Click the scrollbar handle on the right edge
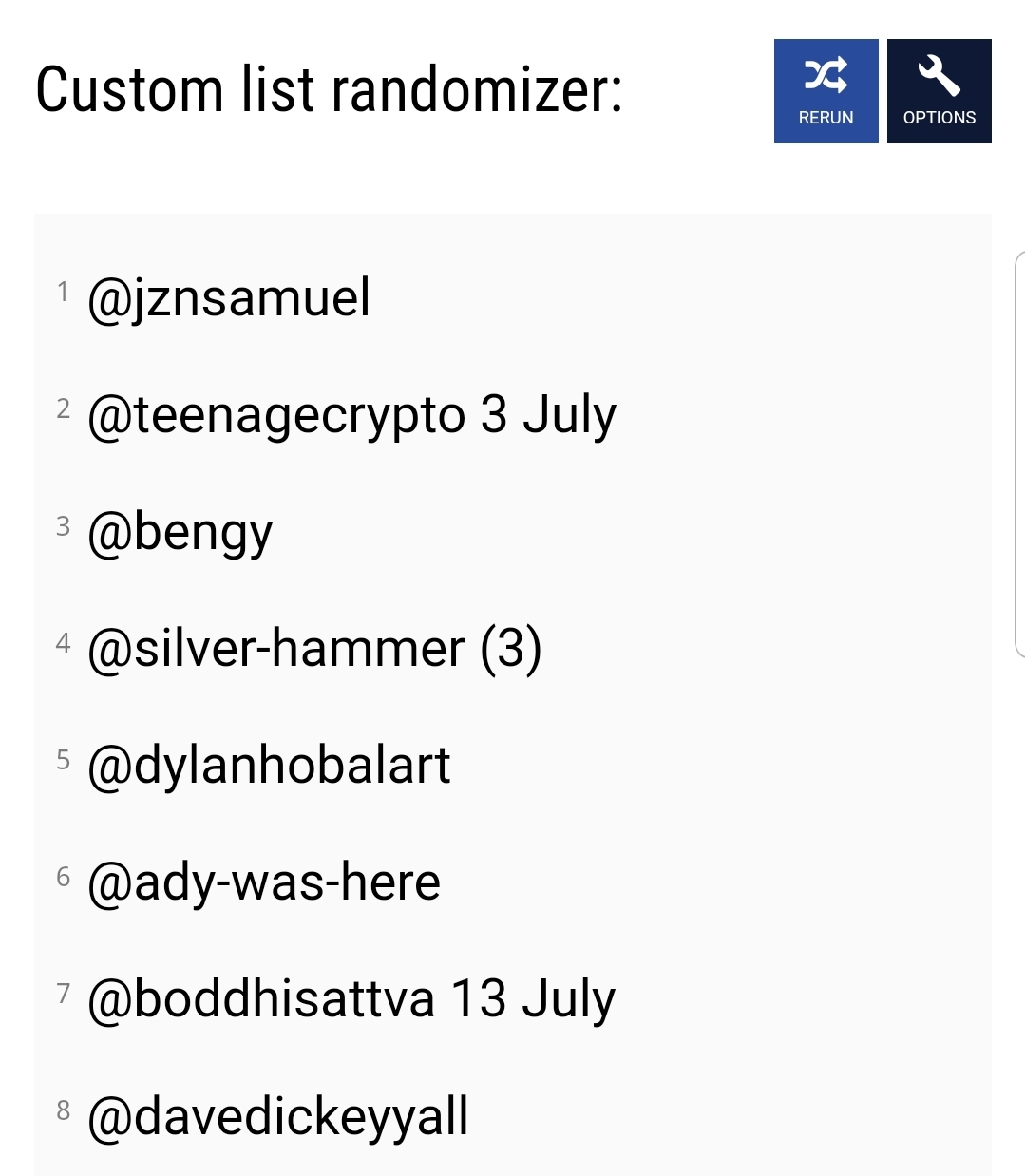 coord(1019,454)
